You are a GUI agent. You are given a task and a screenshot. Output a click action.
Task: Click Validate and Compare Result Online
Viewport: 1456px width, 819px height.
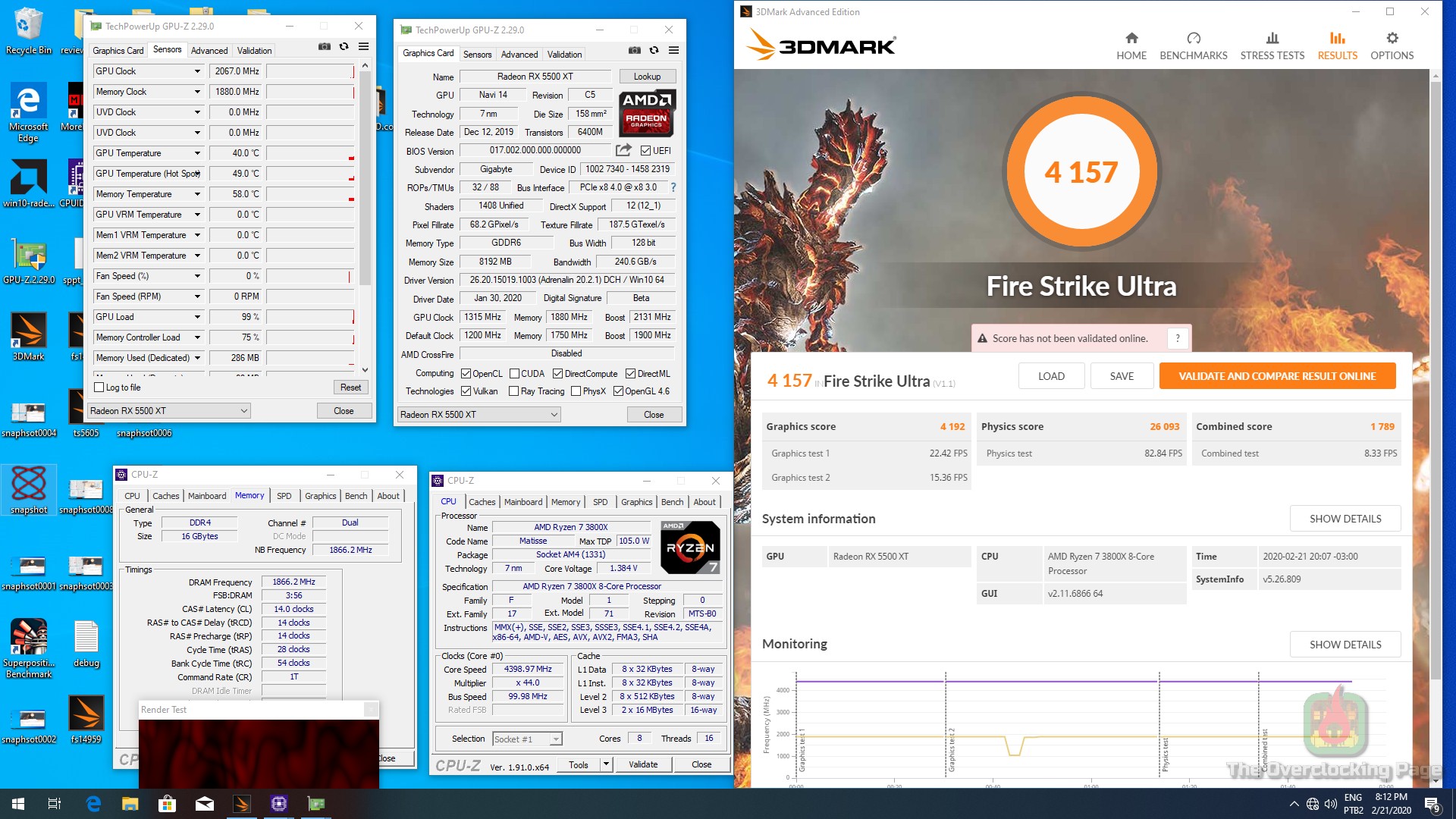click(1276, 376)
